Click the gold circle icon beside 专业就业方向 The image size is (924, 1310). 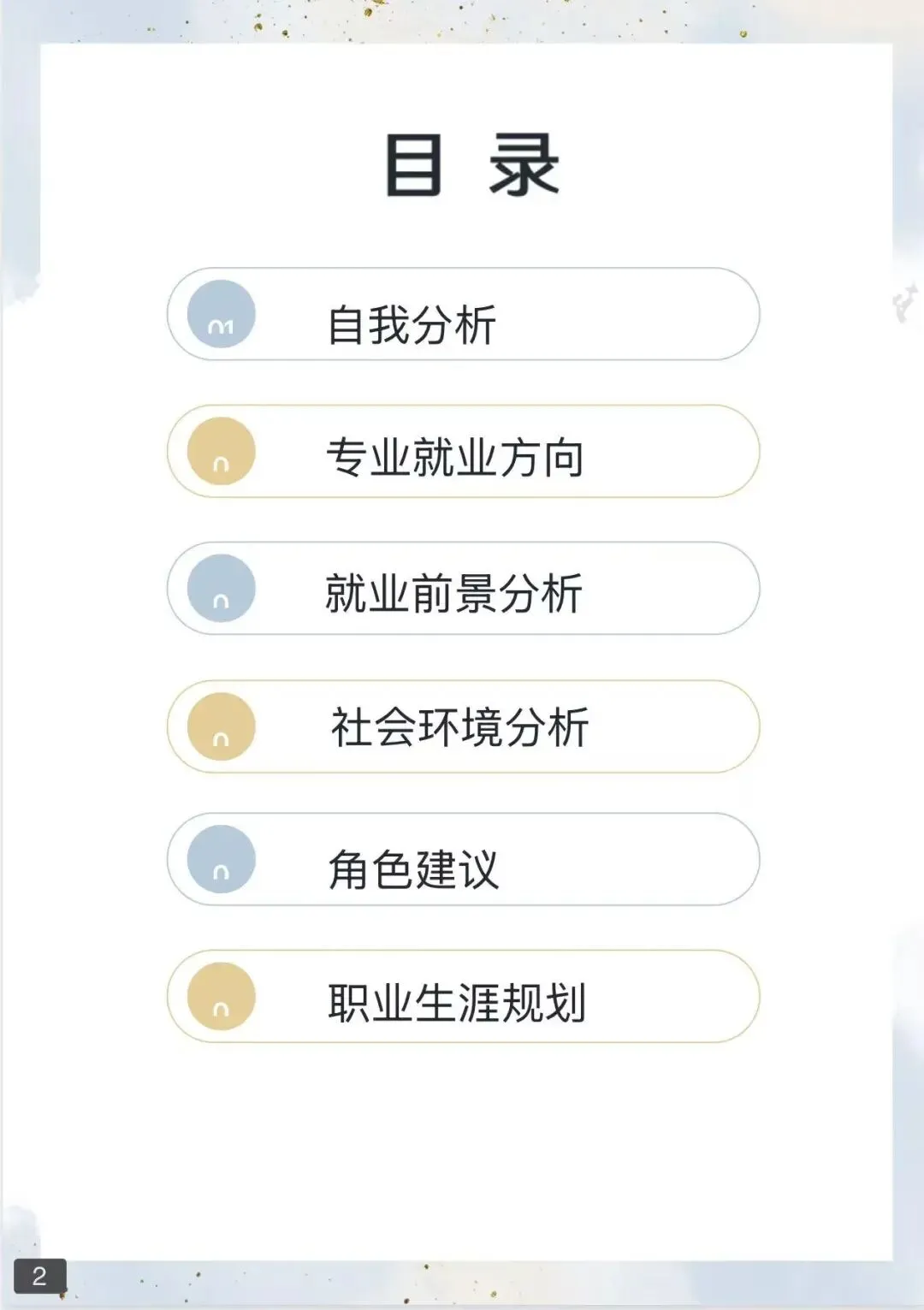(x=222, y=451)
